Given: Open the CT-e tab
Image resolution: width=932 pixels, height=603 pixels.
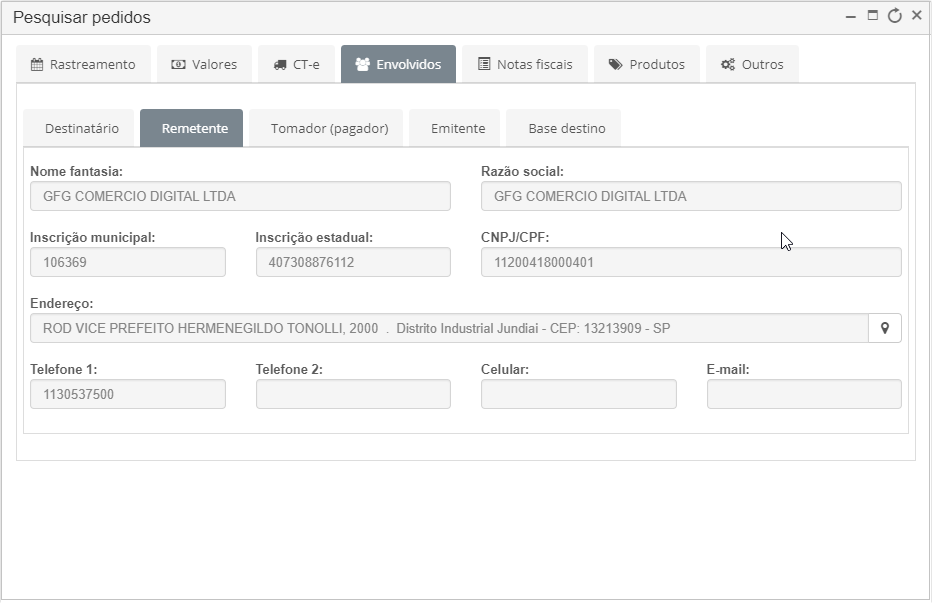Looking at the screenshot, I should coord(297,64).
